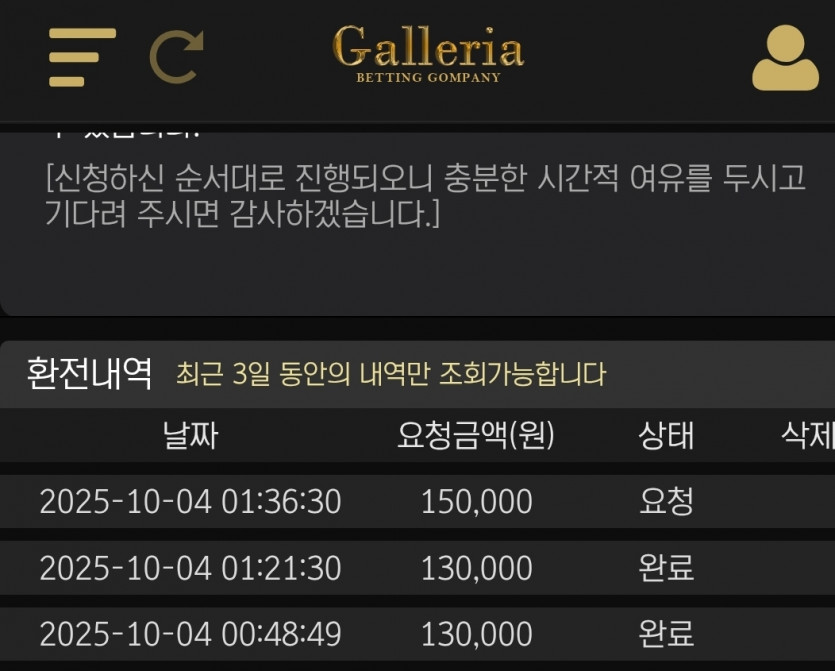Click 완료 status in the 01:21:30 row

pos(666,568)
